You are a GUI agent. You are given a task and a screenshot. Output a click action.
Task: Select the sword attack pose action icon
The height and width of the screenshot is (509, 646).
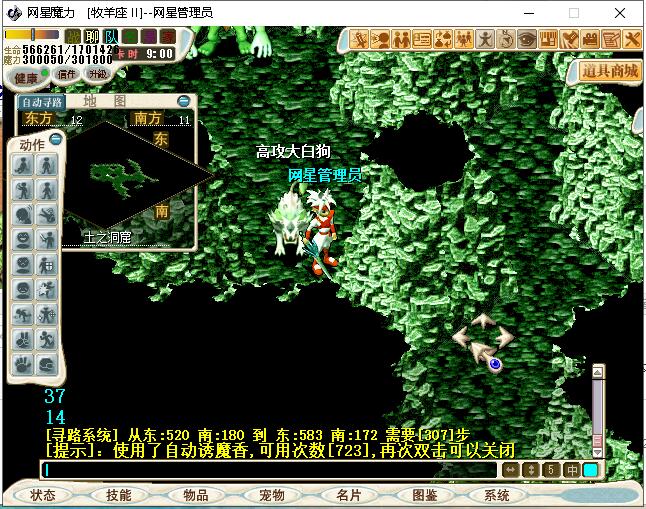click(x=47, y=240)
